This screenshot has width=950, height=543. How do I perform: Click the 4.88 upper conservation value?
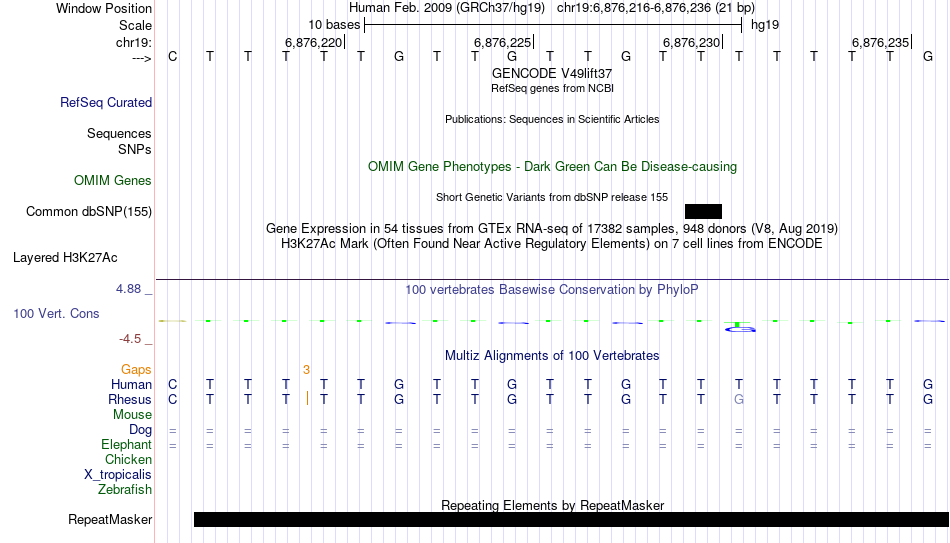pos(128,289)
